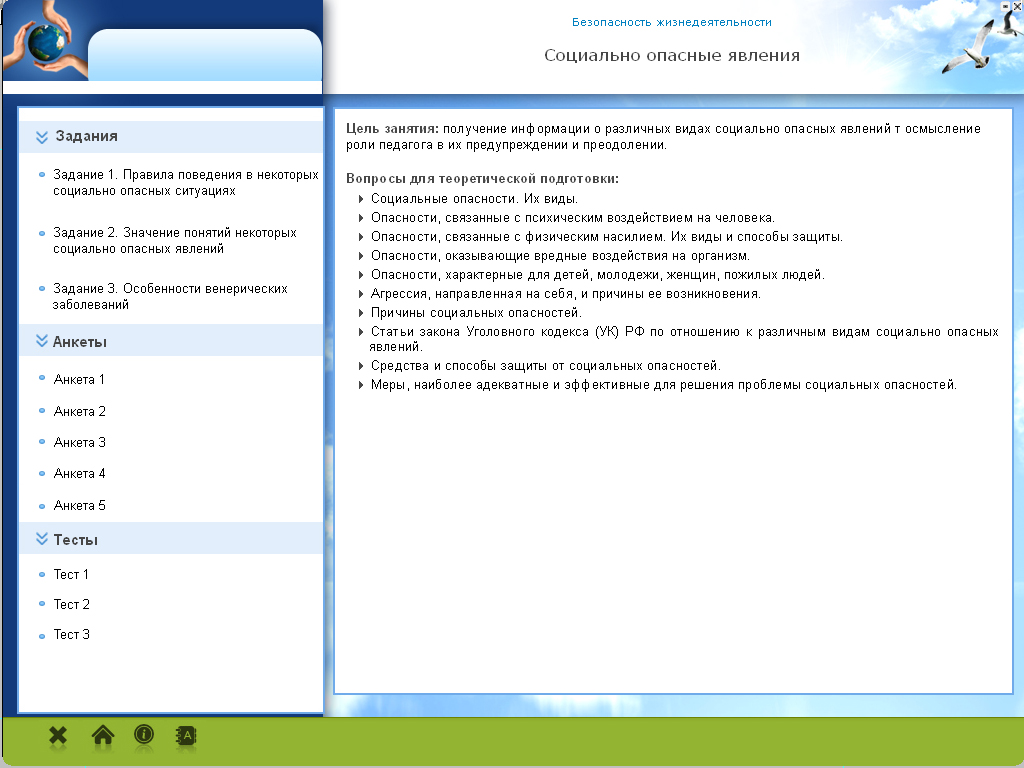Click the question about психическим воздействием
This screenshot has width=1024, height=768.
(x=573, y=217)
